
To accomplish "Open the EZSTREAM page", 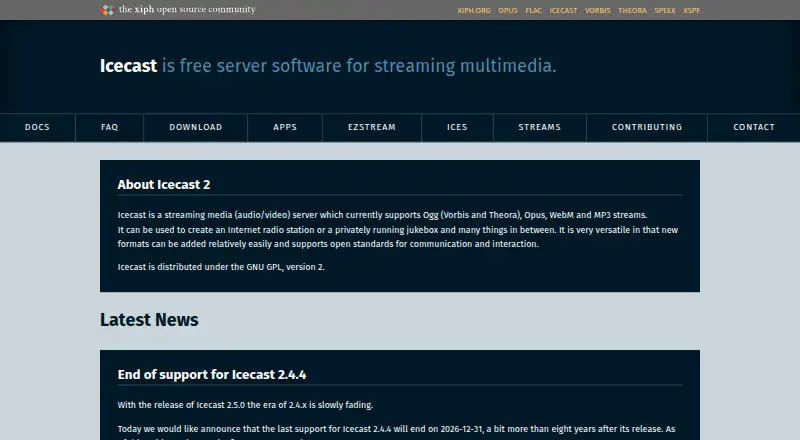I will point(371,127).
